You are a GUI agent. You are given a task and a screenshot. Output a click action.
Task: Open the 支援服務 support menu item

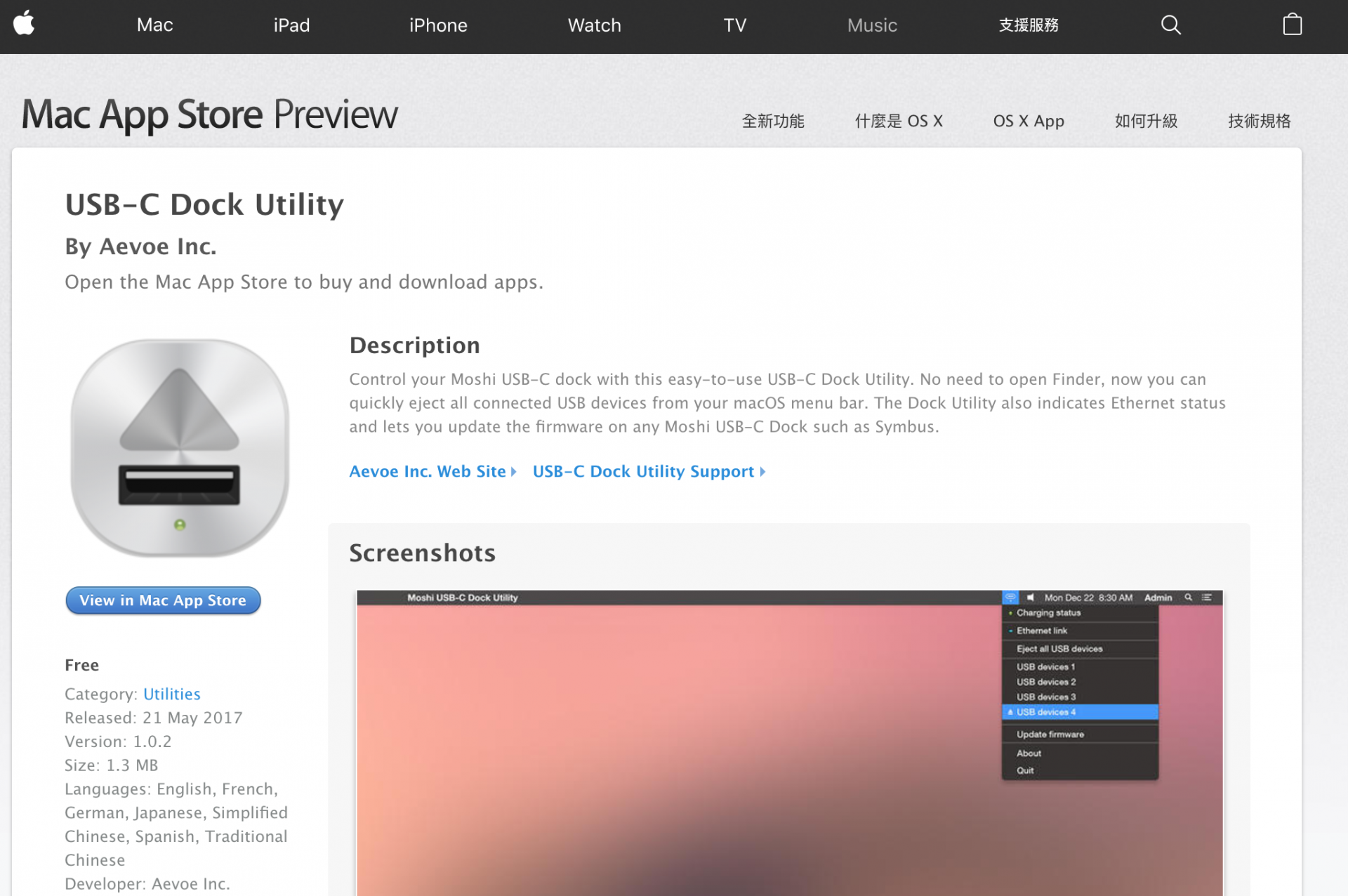tap(1029, 25)
